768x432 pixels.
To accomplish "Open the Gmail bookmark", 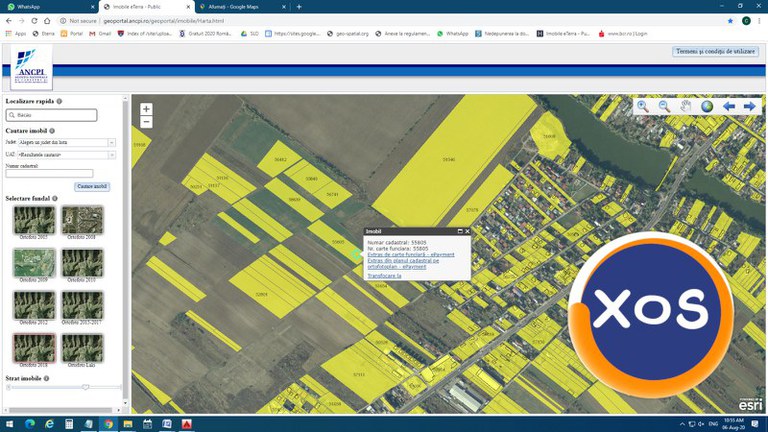I will point(100,34).
